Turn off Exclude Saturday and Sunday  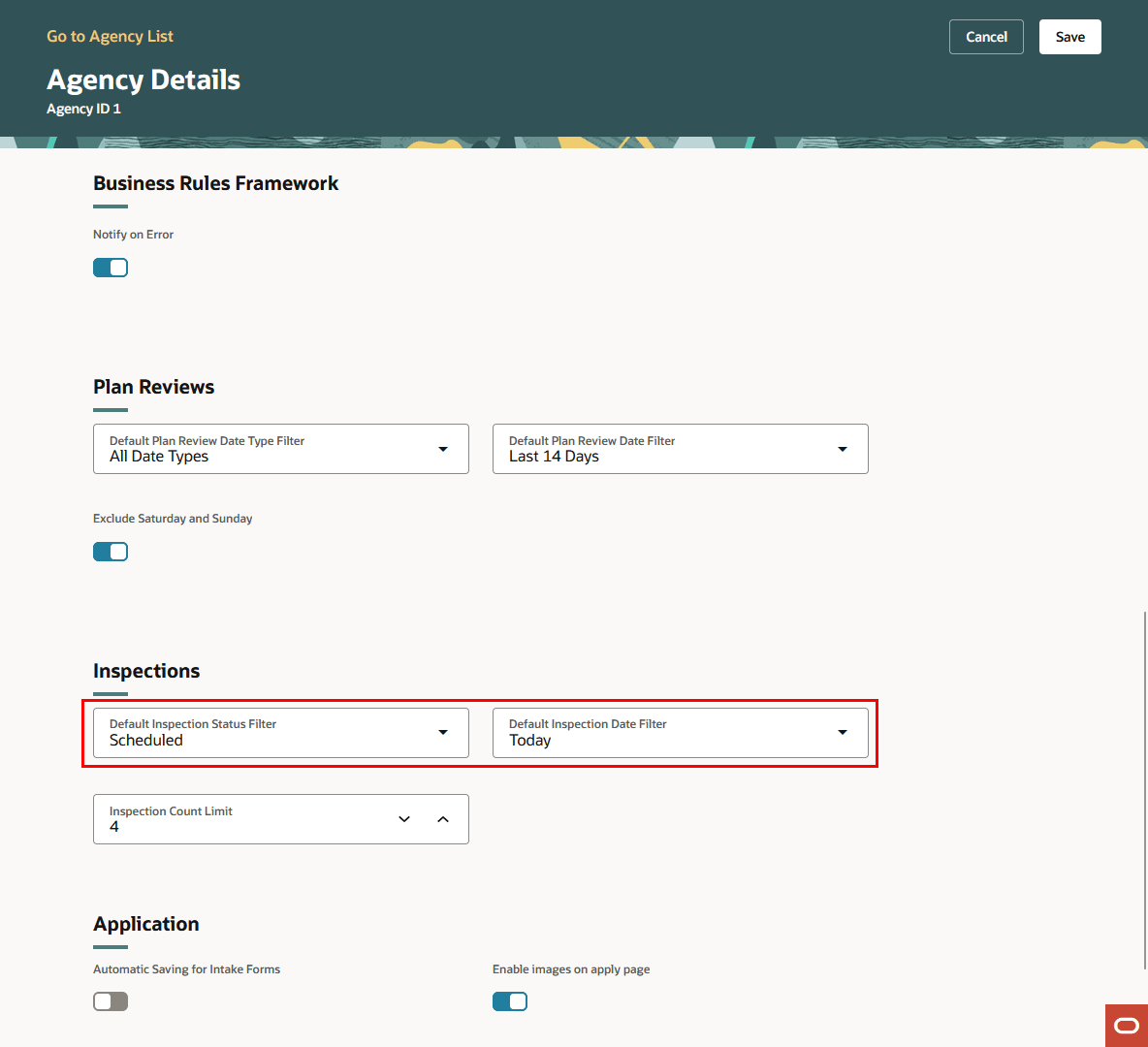tap(110, 551)
